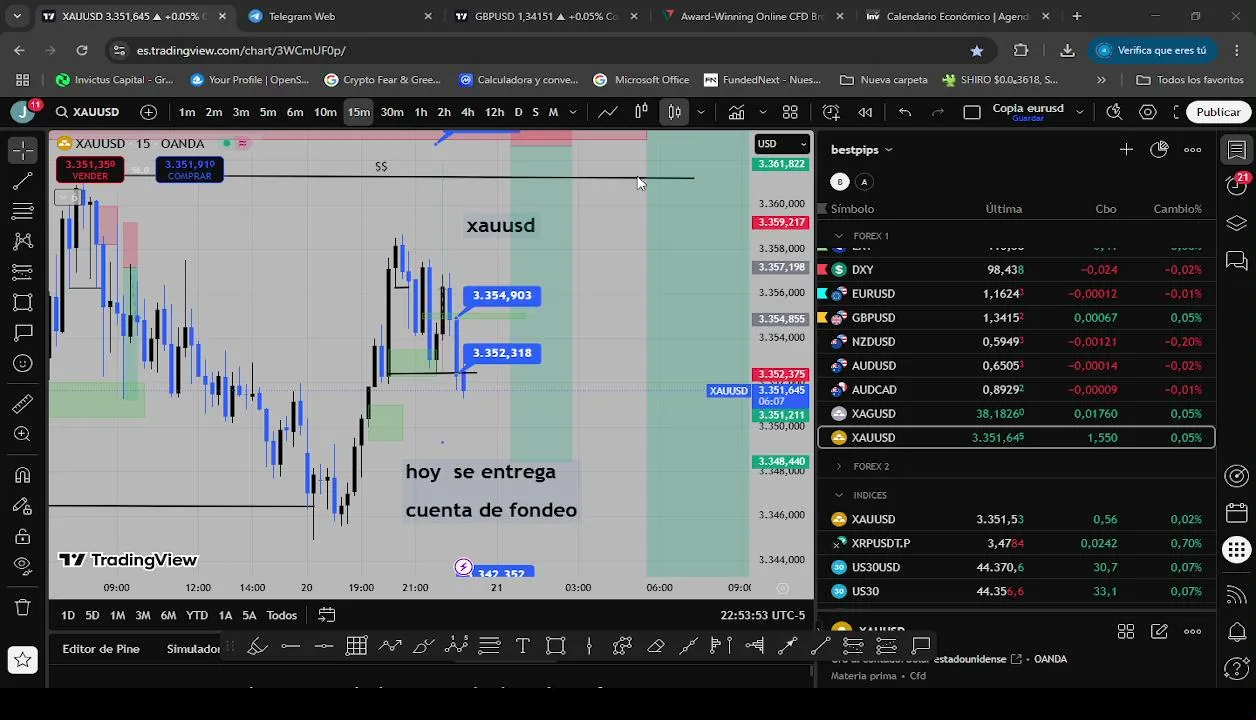Open the emoji icons tool
This screenshot has width=1256, height=720.
pos(22,363)
